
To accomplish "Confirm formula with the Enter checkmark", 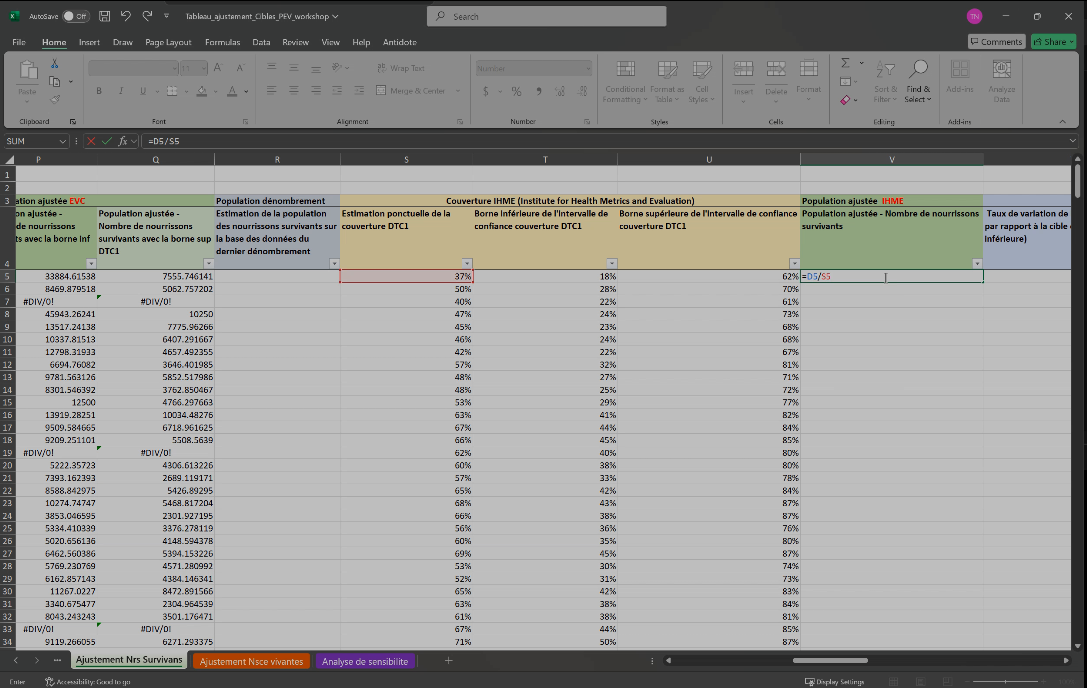I will coord(107,141).
